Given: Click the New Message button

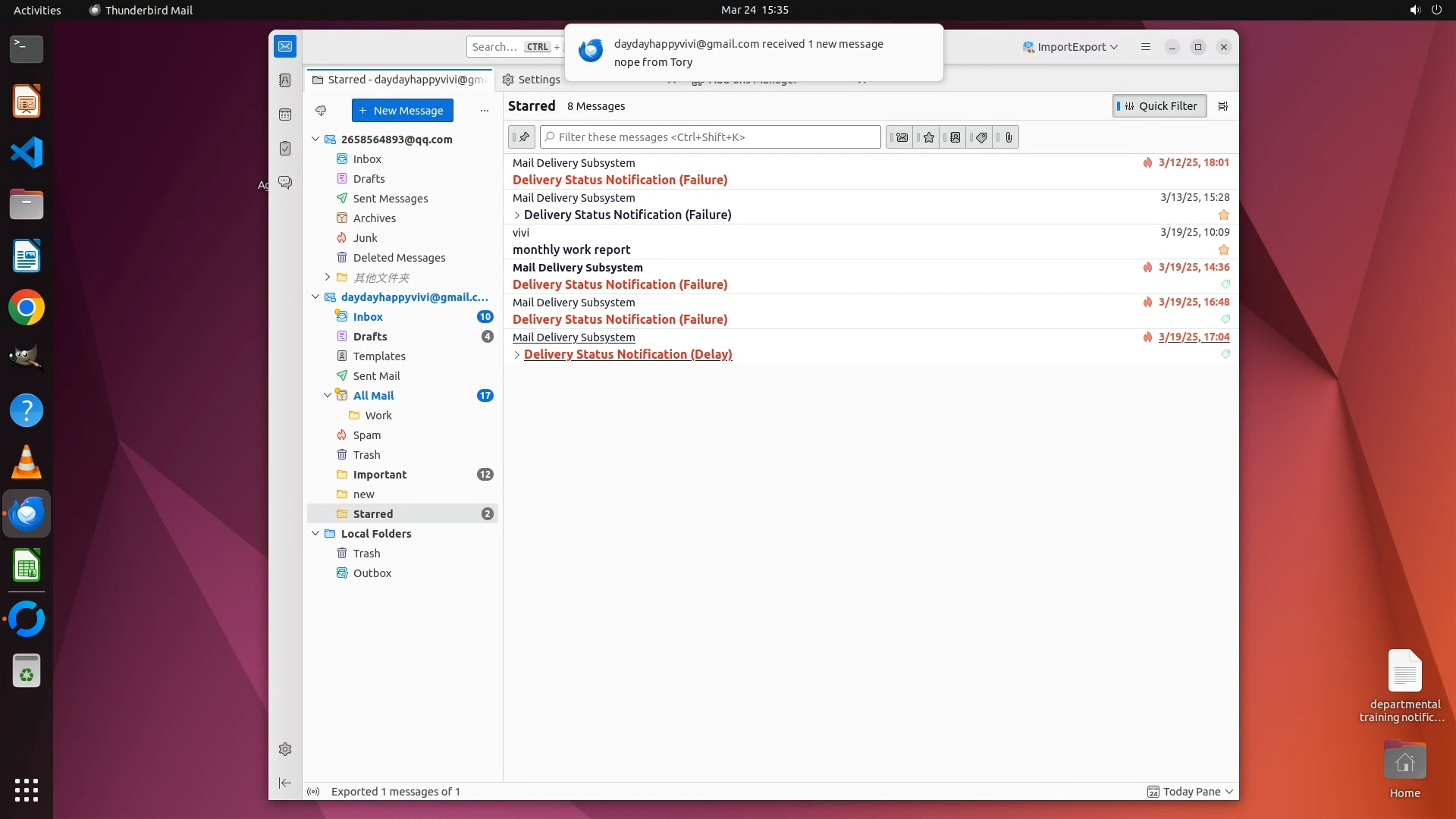Looking at the screenshot, I should coord(402,111).
